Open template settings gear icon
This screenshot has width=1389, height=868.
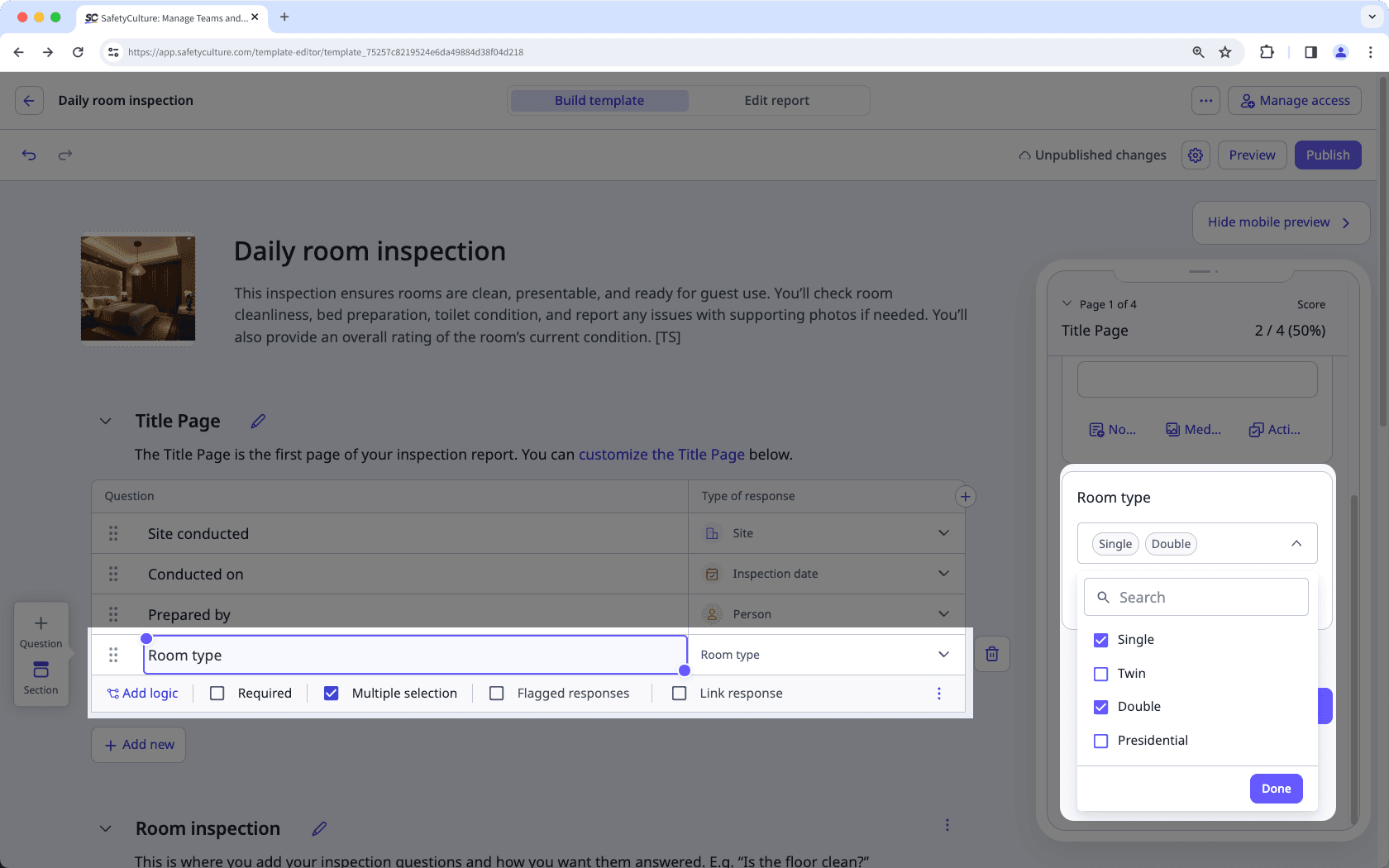tap(1196, 155)
